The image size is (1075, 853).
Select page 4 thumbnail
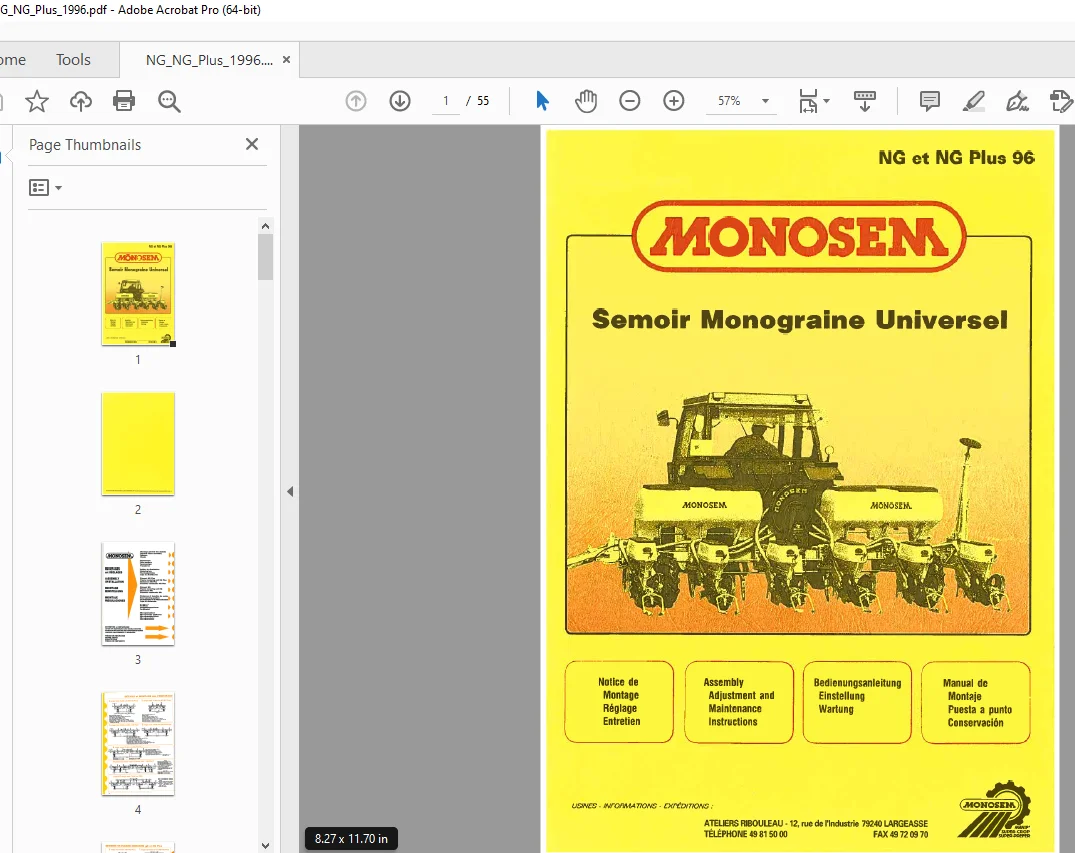138,744
